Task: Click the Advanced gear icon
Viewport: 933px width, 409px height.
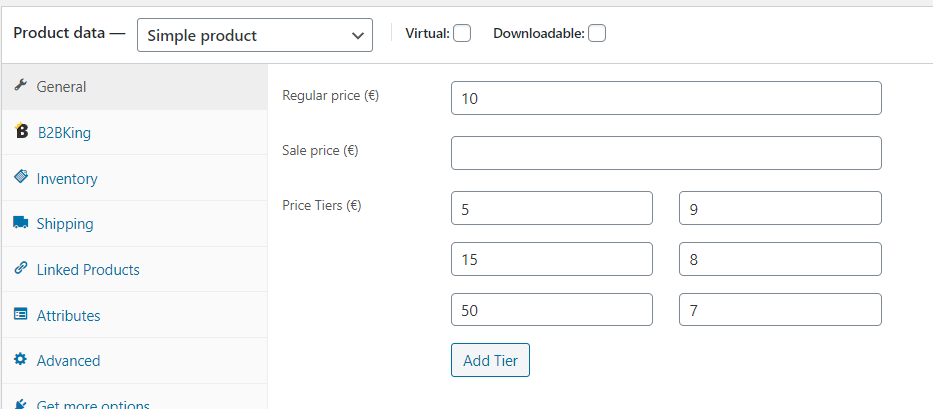Action: [x=20, y=360]
